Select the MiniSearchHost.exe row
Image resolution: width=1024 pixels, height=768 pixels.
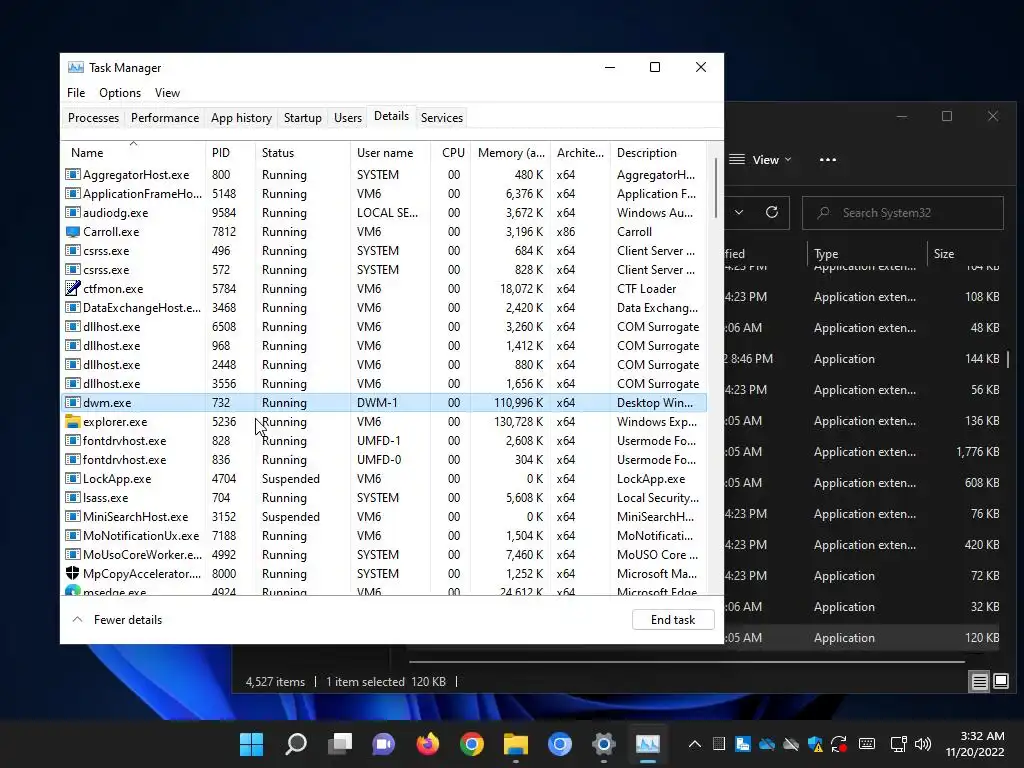click(x=384, y=517)
